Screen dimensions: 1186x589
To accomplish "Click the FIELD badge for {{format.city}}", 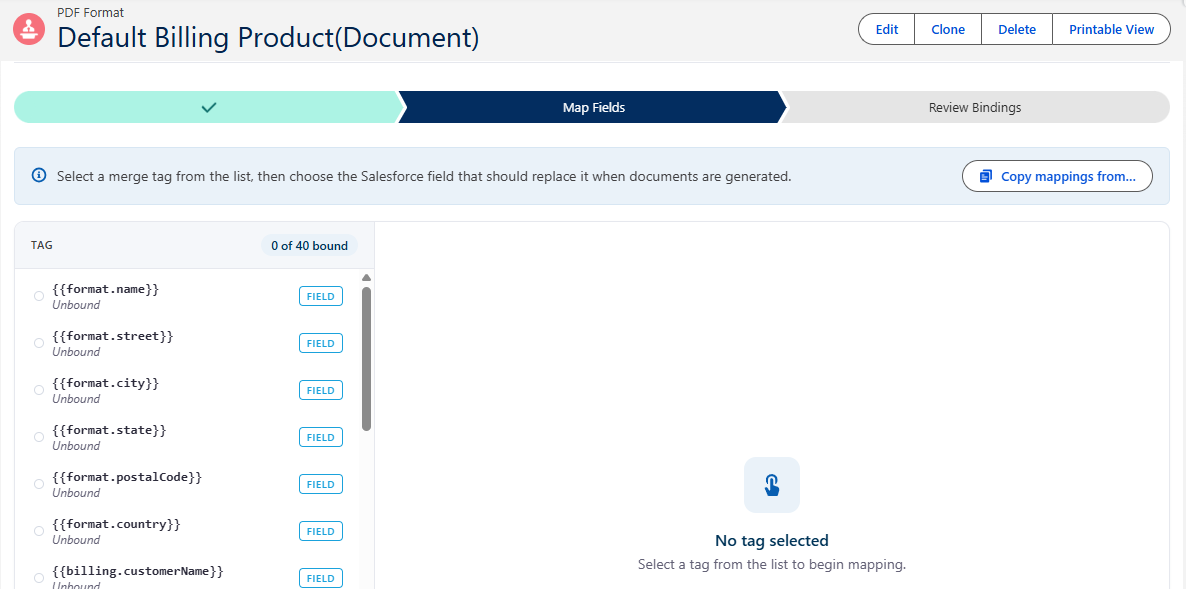I will tap(321, 390).
